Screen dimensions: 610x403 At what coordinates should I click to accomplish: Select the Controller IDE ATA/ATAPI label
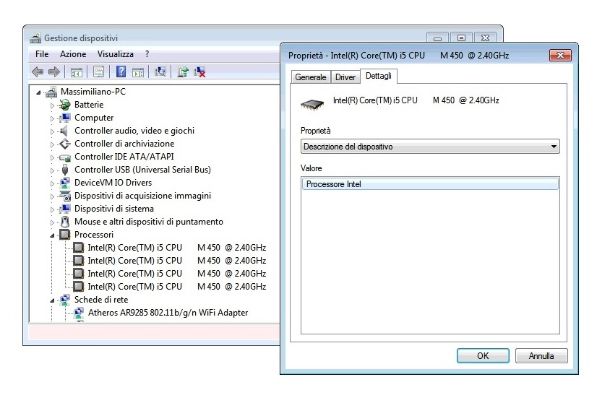[124, 156]
